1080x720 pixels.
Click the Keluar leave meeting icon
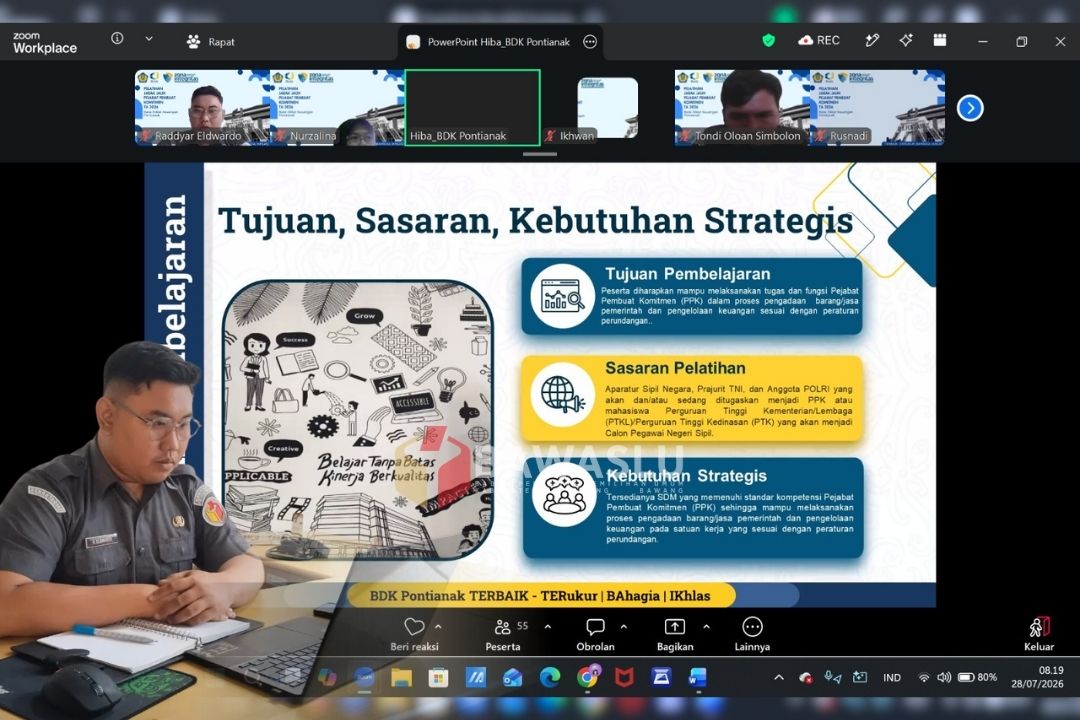[1039, 626]
